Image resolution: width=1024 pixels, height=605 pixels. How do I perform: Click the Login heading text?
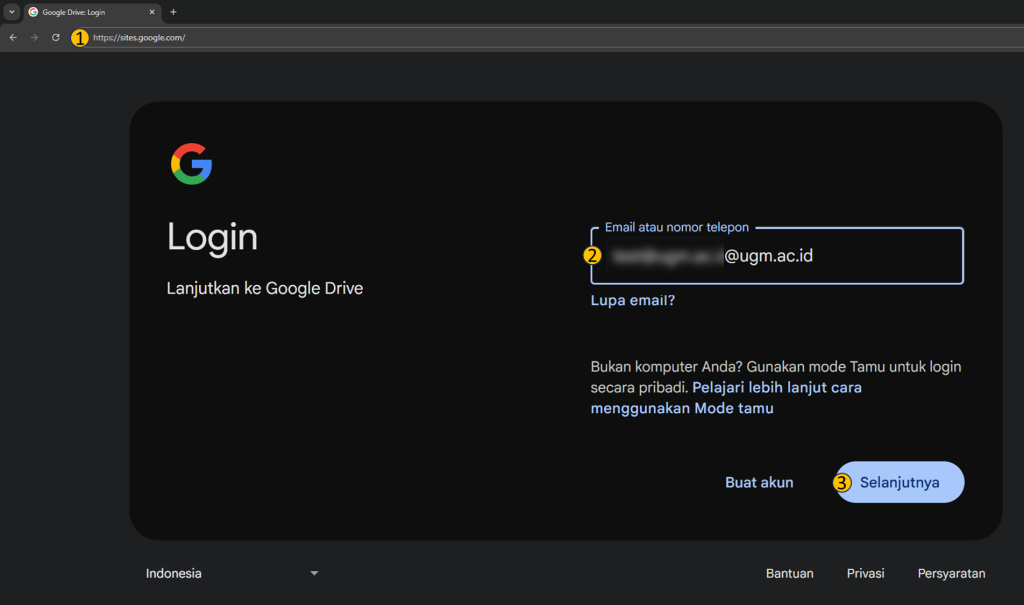(212, 237)
